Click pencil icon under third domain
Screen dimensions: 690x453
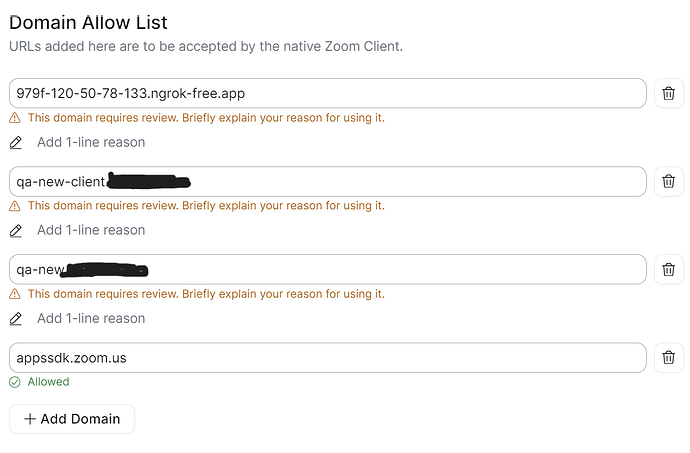(16, 319)
